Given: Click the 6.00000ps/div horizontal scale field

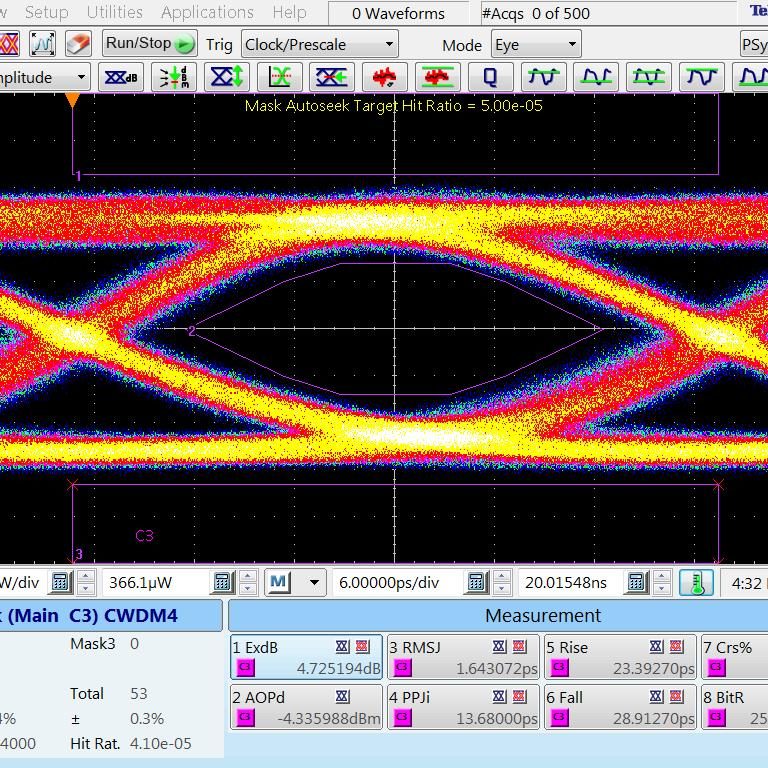Looking at the screenshot, I should pos(397,582).
